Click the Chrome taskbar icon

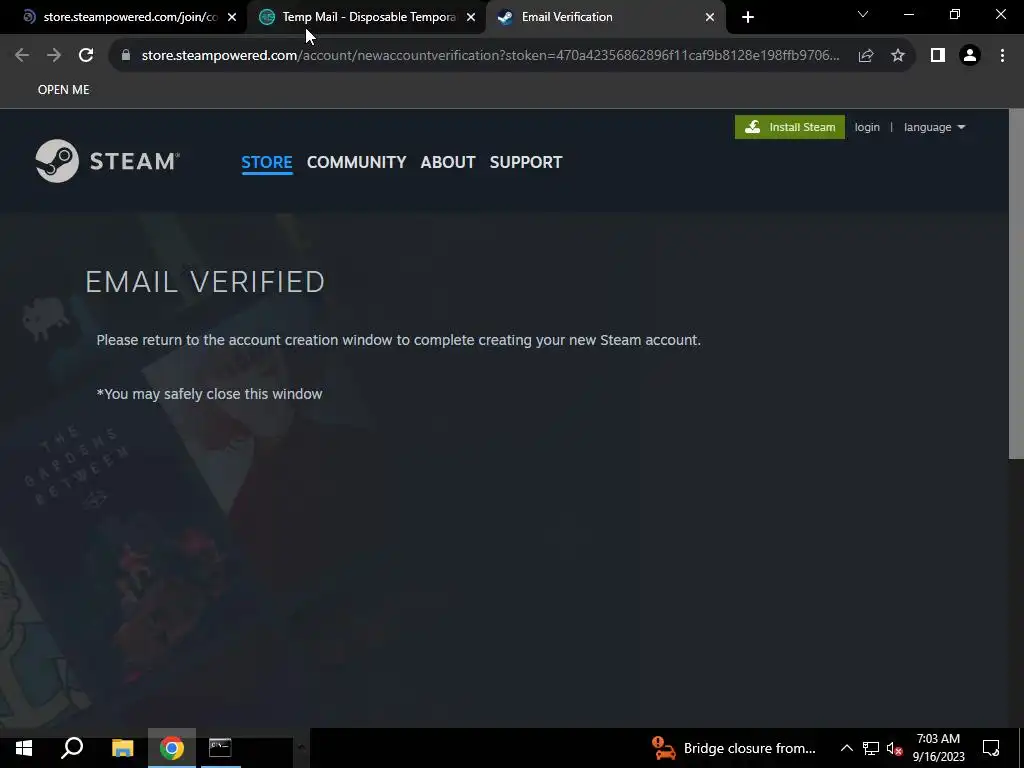tap(172, 748)
